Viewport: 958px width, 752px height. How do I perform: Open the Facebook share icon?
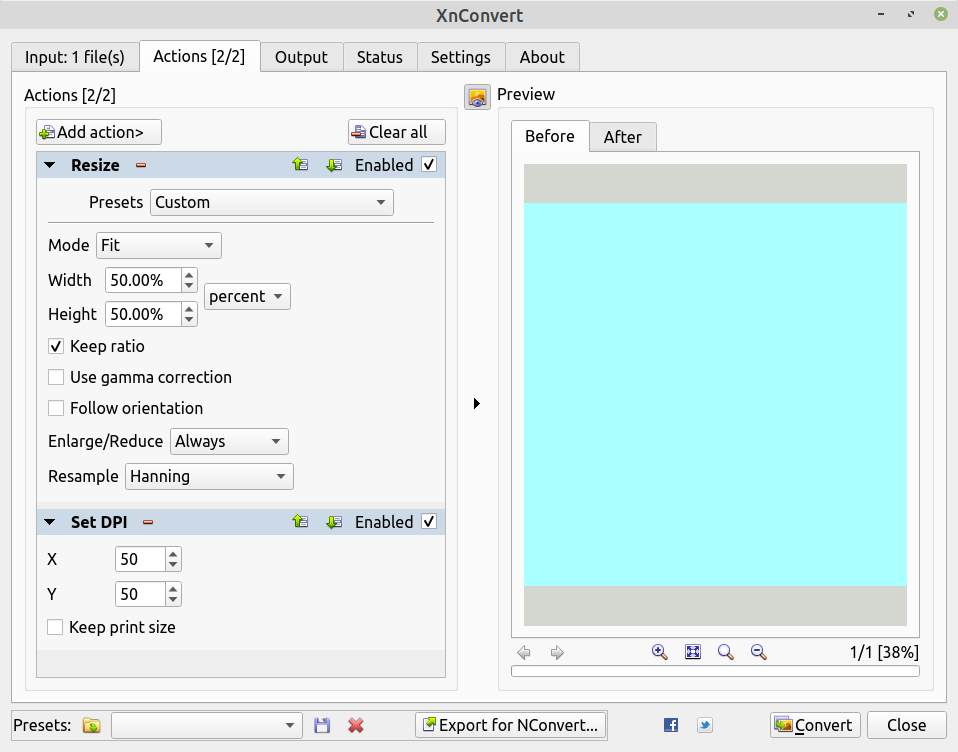[x=671, y=725]
